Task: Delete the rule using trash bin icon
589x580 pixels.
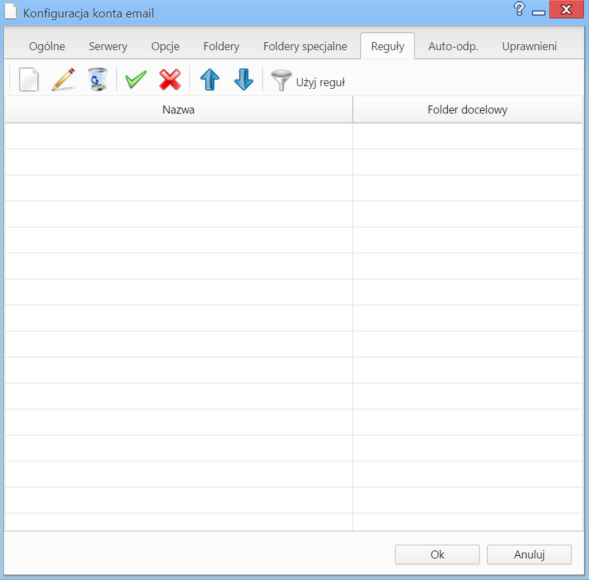Action: pyautogui.click(x=98, y=79)
